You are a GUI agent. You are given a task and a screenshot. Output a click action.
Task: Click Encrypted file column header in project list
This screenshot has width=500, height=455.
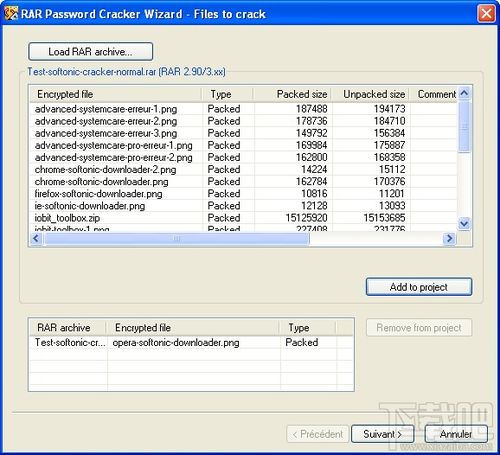(193, 328)
